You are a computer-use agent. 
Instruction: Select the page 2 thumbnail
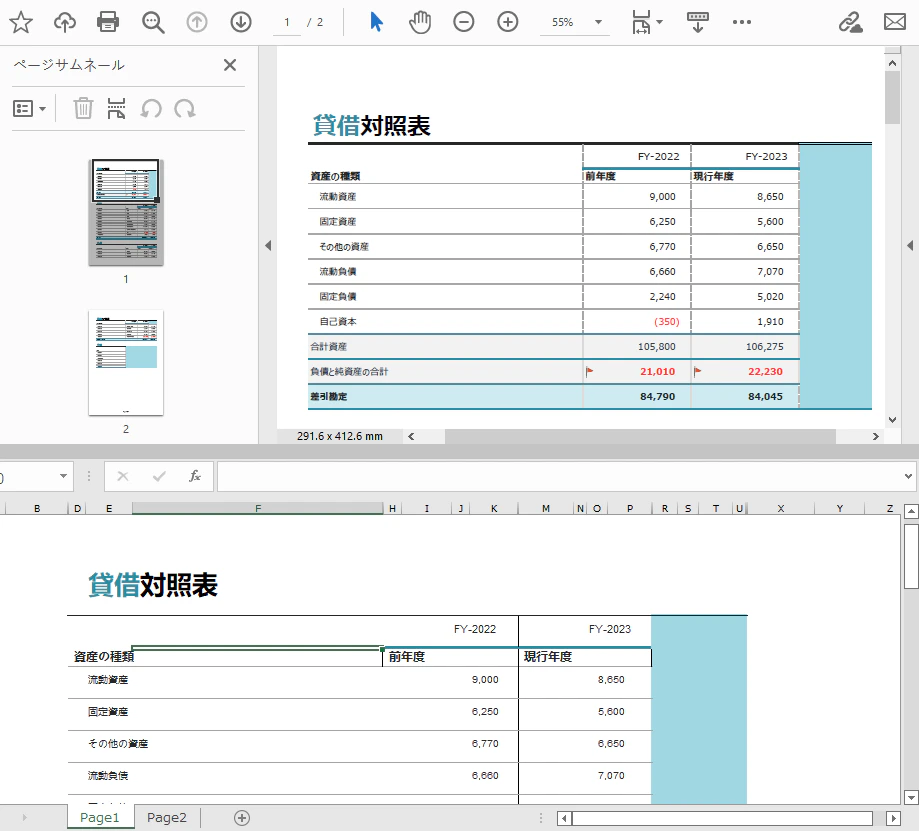coord(125,378)
